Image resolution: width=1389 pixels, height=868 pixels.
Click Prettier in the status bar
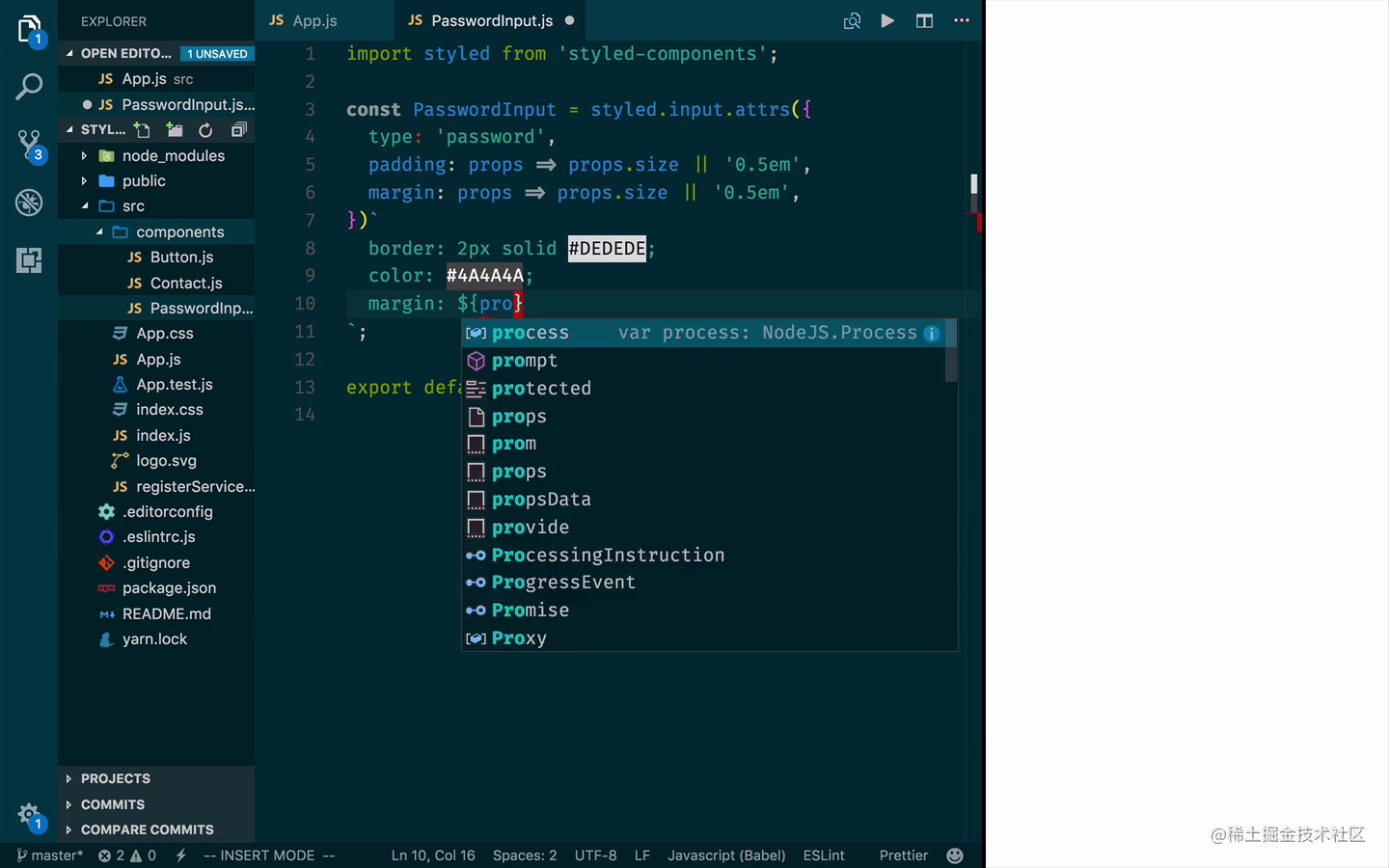(904, 855)
